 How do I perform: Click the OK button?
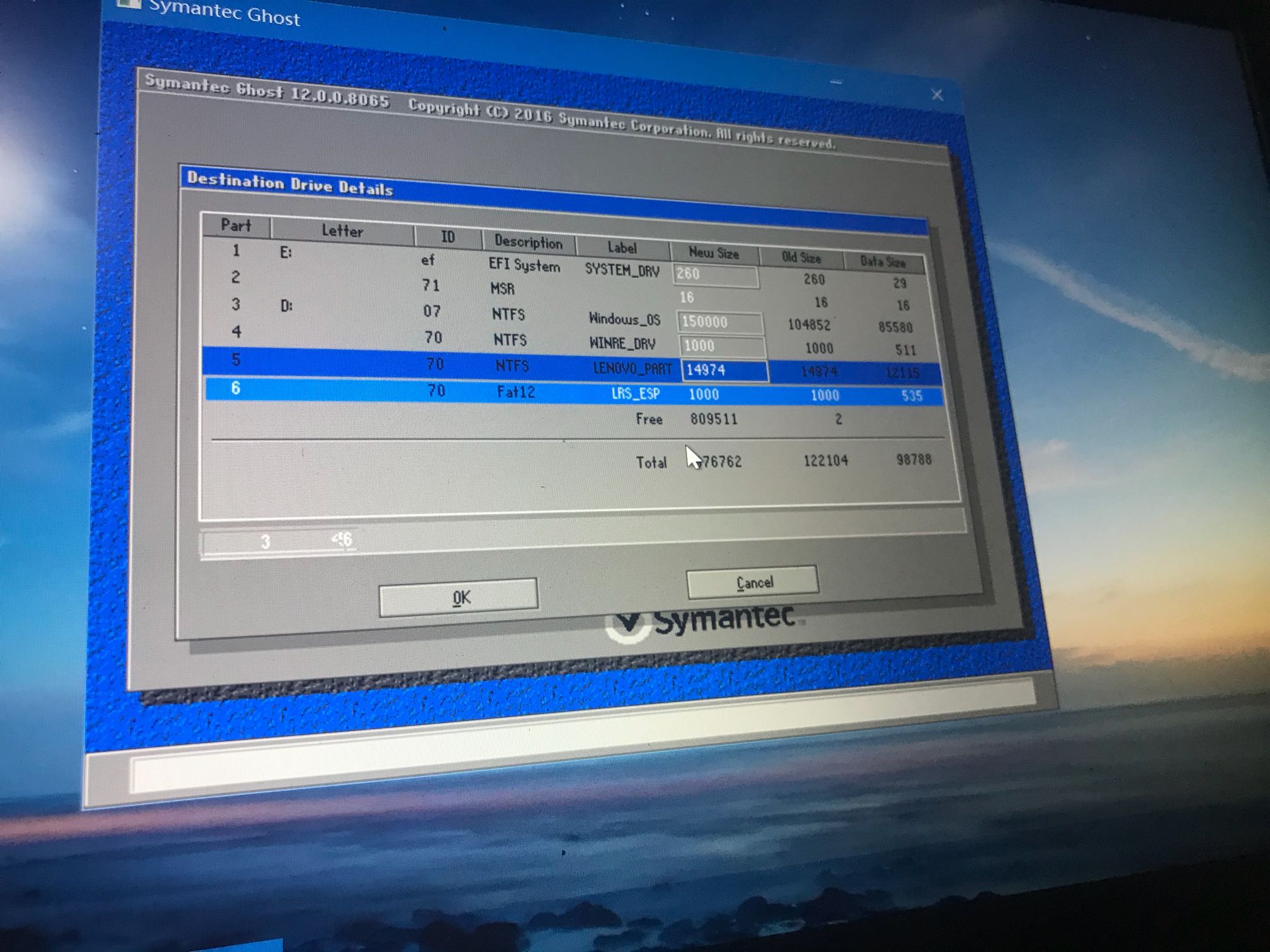pos(458,597)
